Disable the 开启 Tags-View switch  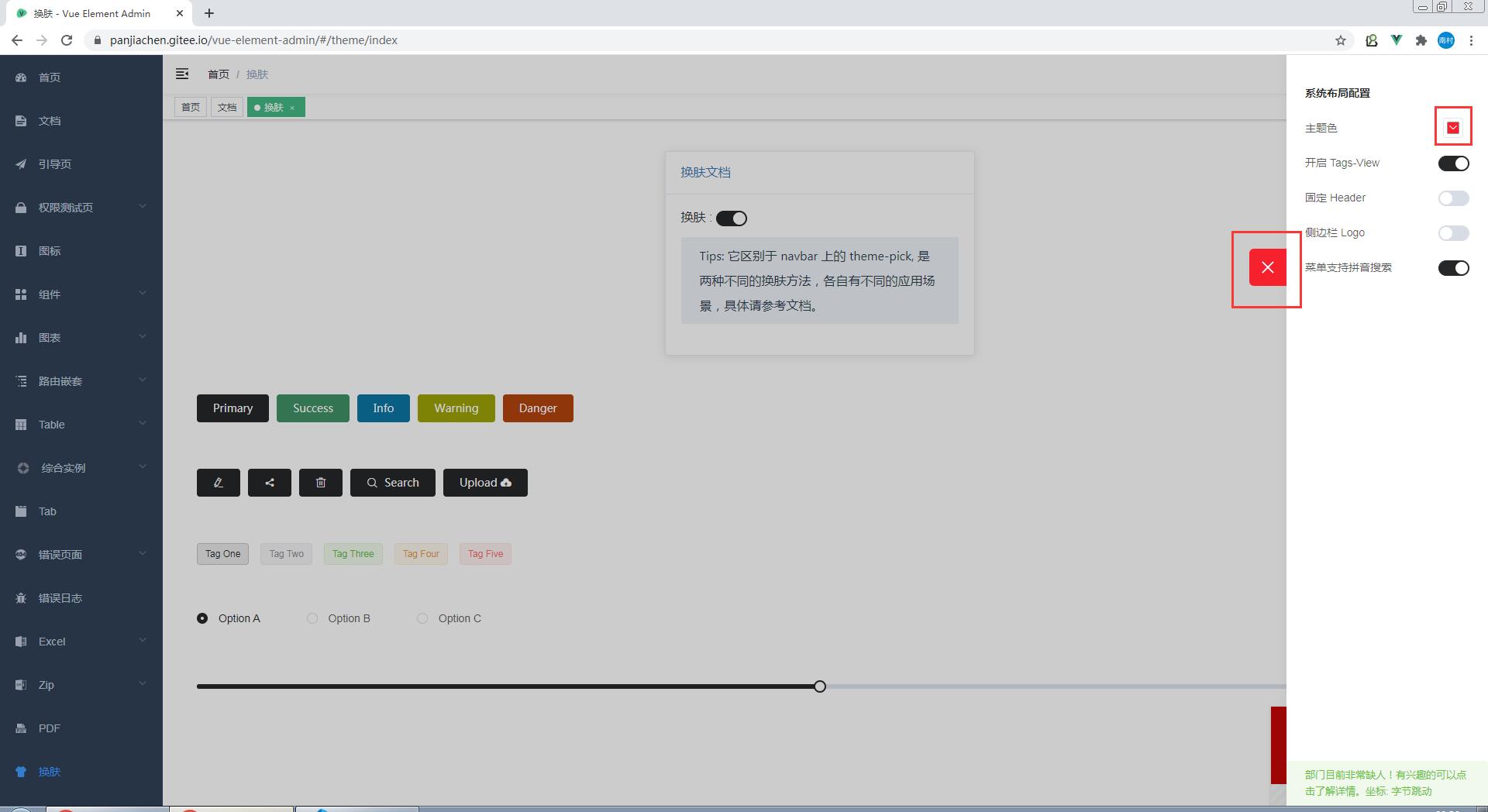tap(1454, 163)
